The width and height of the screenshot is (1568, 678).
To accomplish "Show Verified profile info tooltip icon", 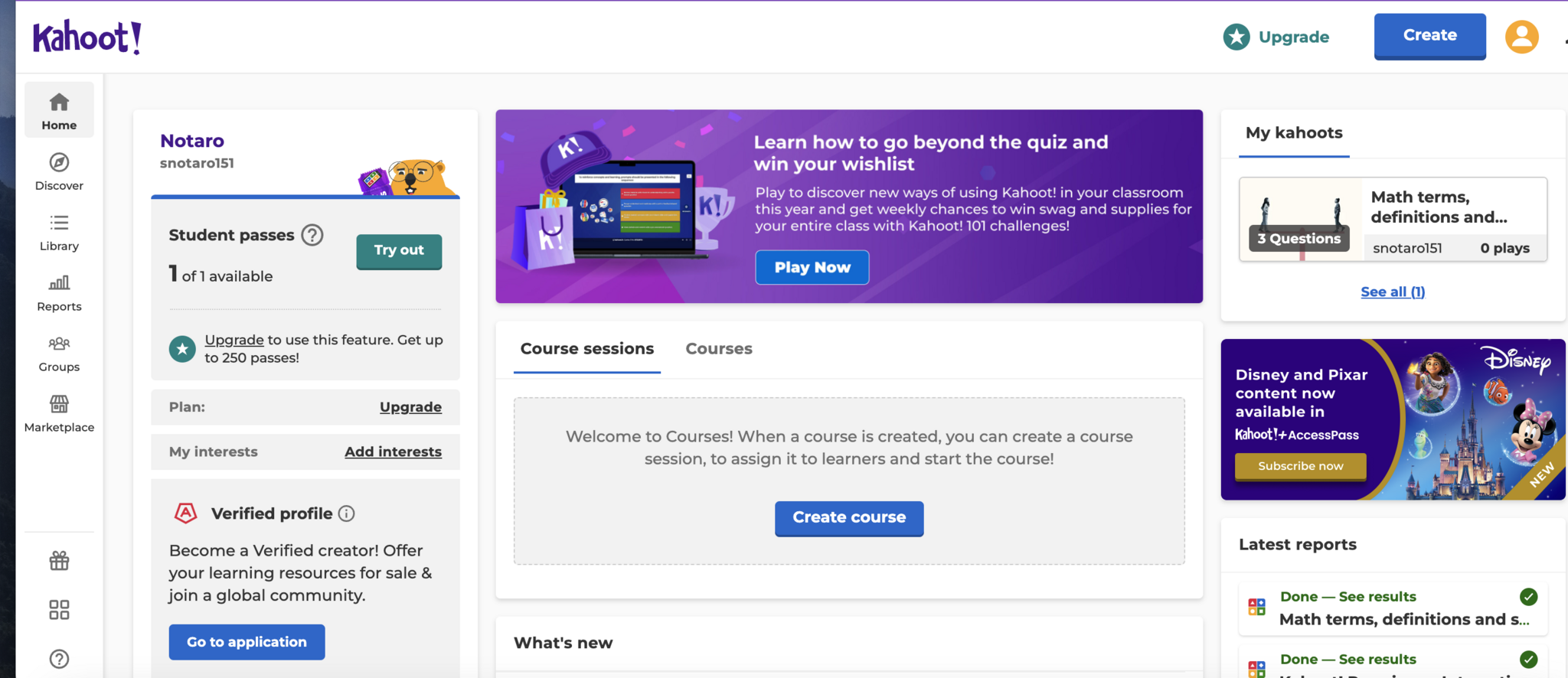I will point(347,513).
